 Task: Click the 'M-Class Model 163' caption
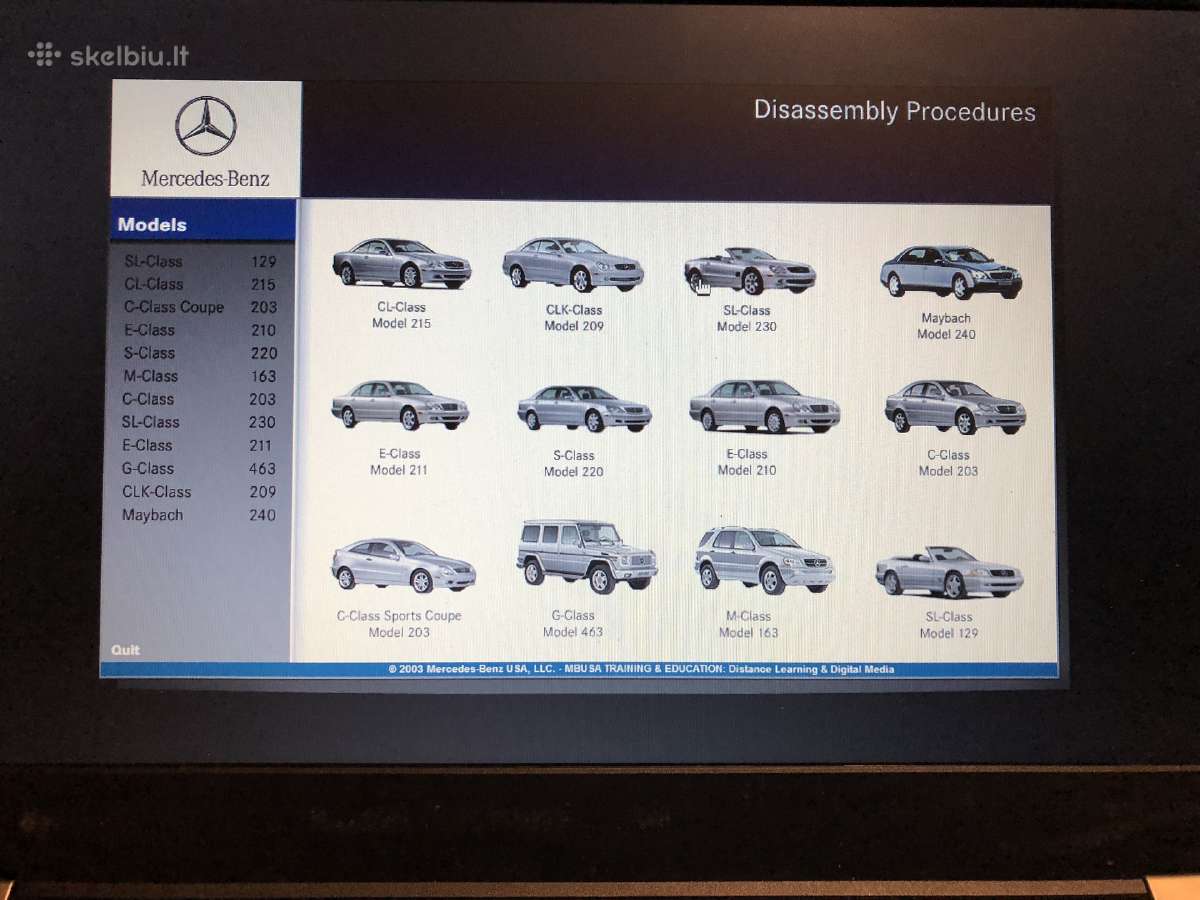pos(748,624)
